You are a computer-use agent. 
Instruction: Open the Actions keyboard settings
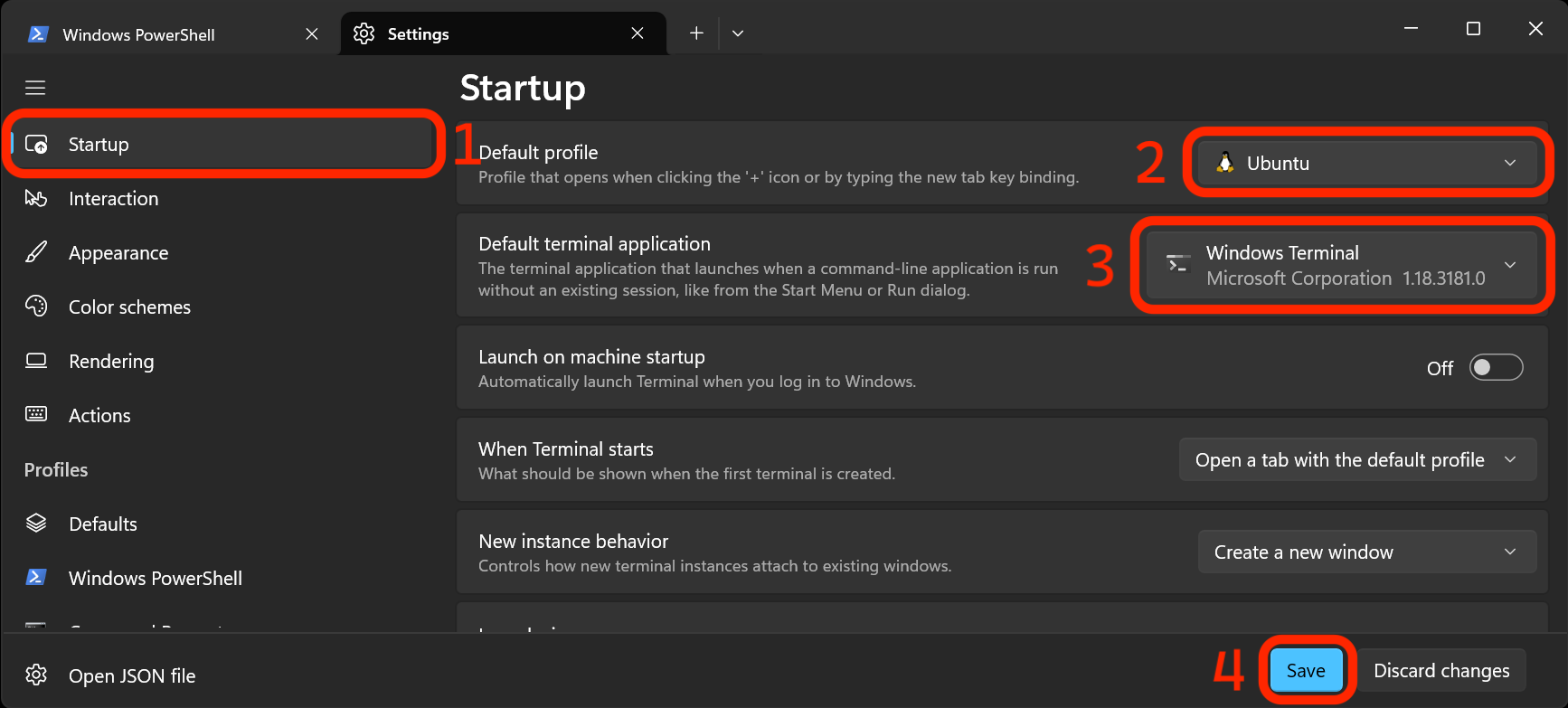pyautogui.click(x=99, y=416)
